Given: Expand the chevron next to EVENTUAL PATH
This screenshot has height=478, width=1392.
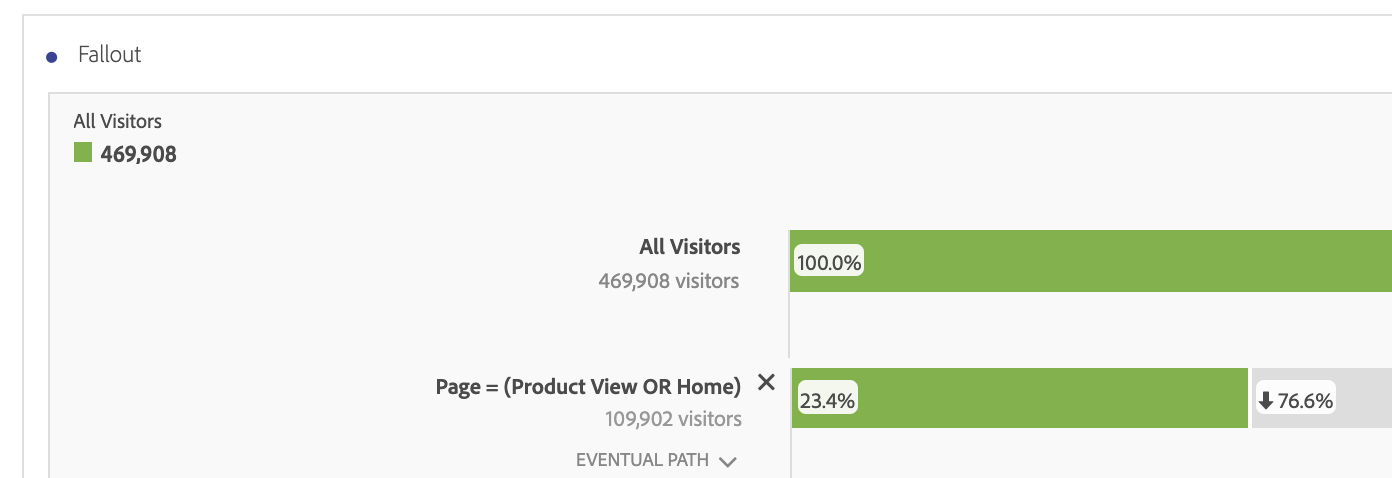Looking at the screenshot, I should tap(728, 462).
